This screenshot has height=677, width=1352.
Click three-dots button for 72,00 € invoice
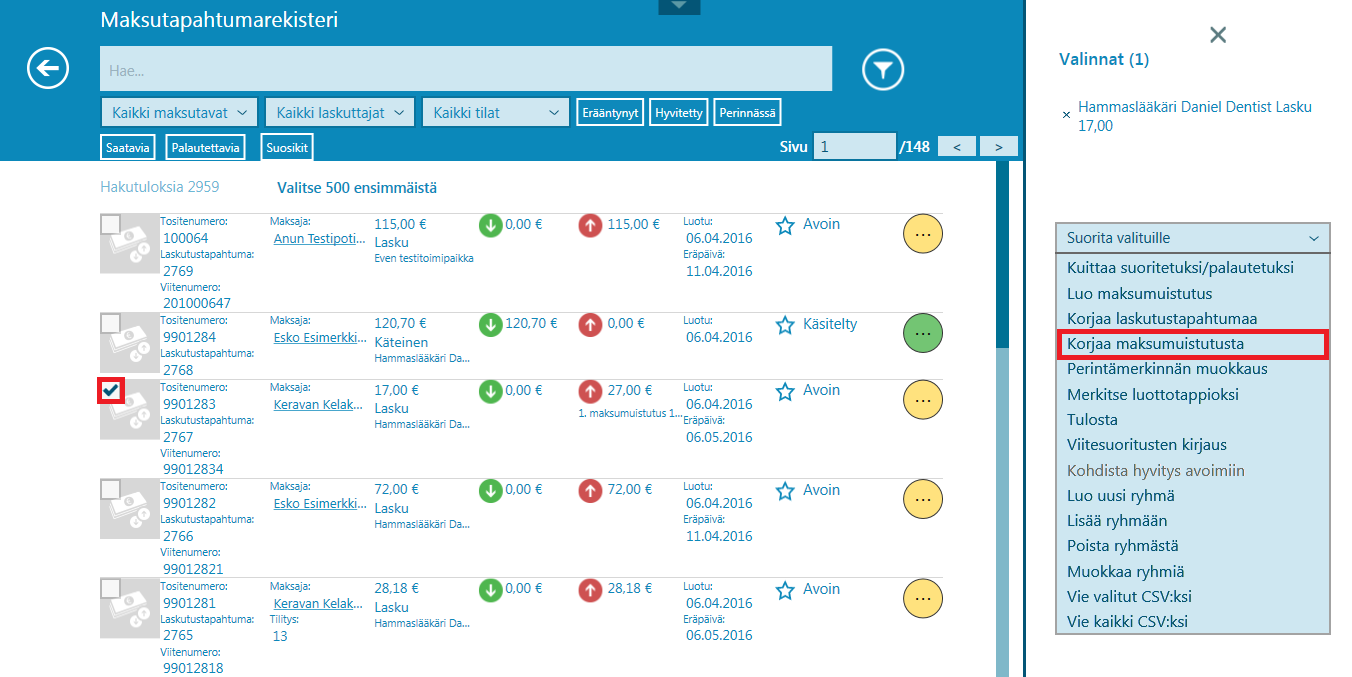pyautogui.click(x=922, y=498)
